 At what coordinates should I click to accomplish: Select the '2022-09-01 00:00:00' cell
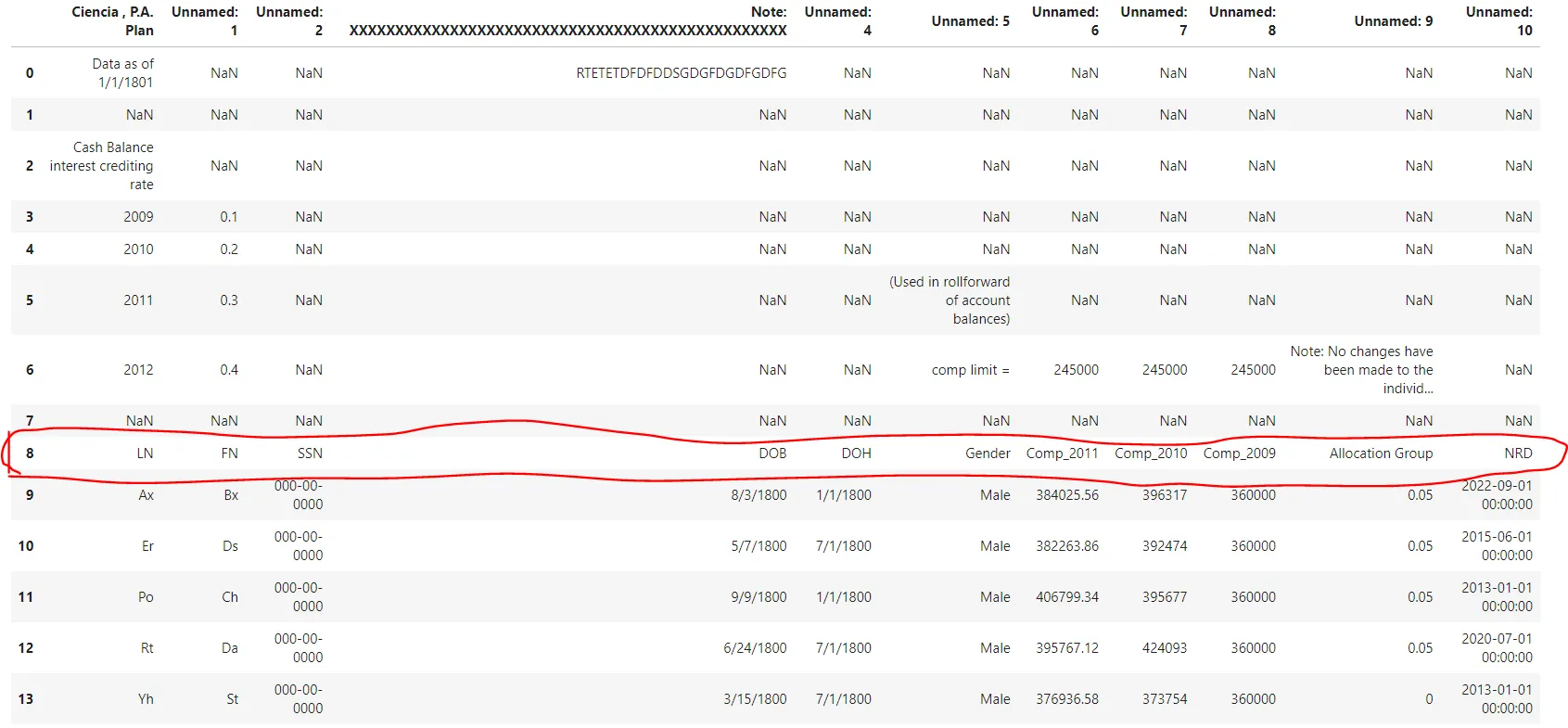click(1497, 495)
